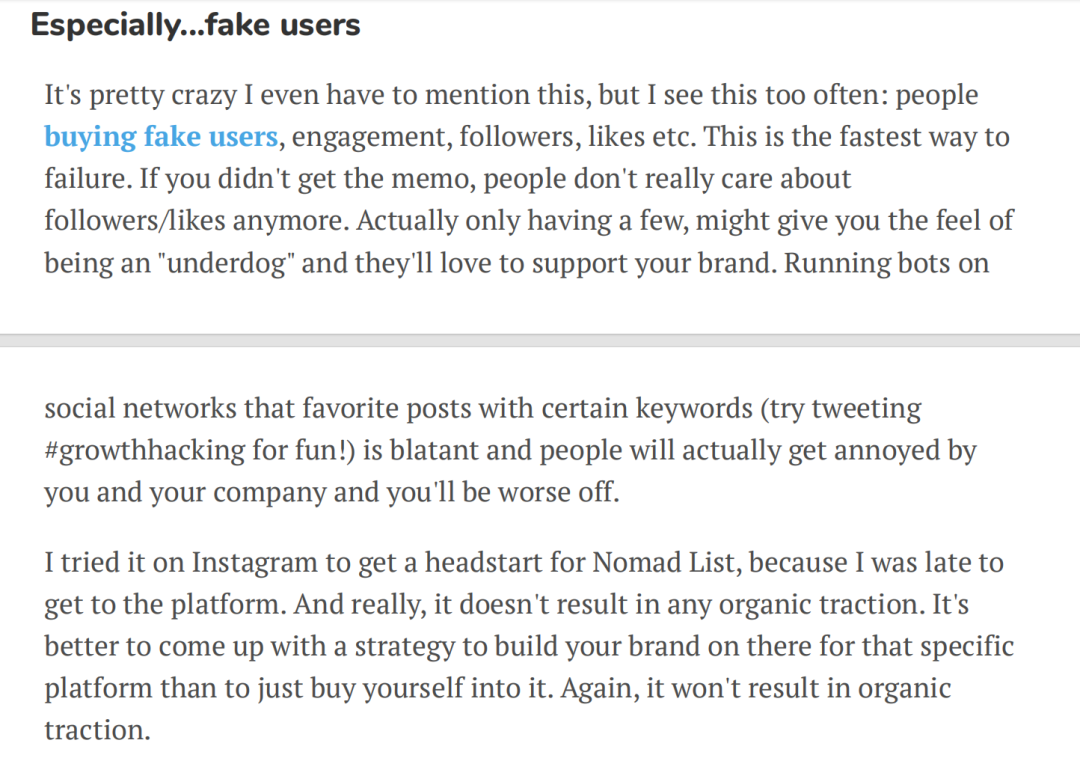Click the quoted word "underdog"

[x=227, y=263]
